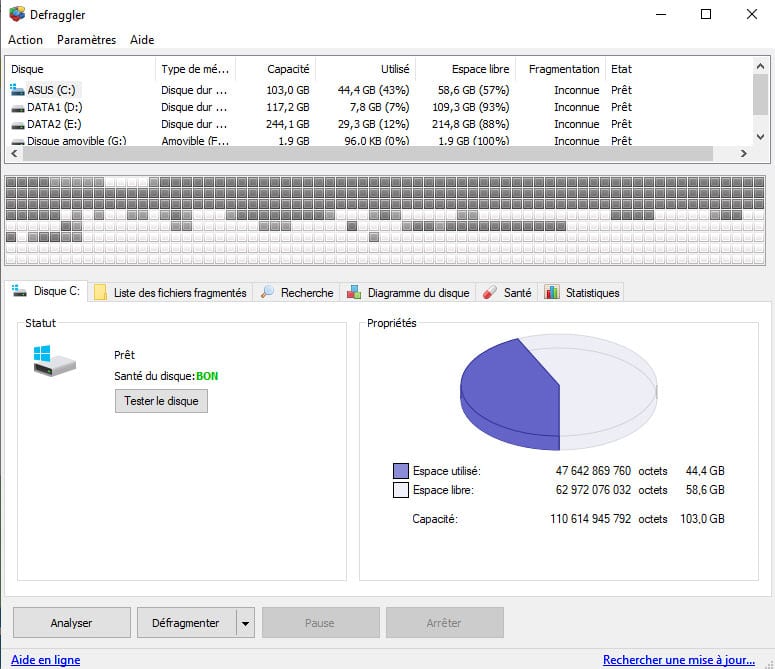Viewport: 775px width, 669px height.
Task: Switch to the Recherche tab
Action: point(297,293)
